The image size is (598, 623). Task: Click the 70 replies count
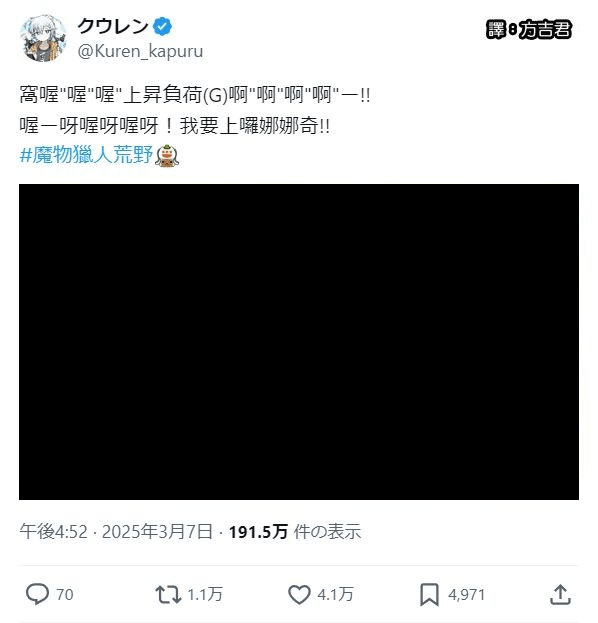[65, 595]
